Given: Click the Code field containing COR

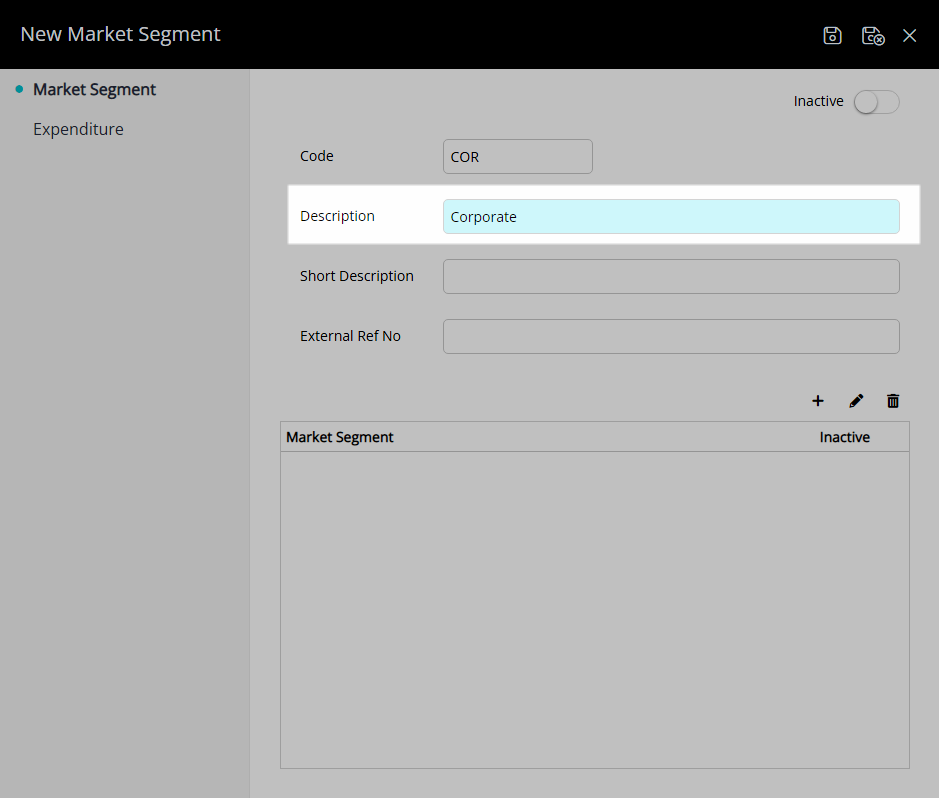Looking at the screenshot, I should coord(517,157).
